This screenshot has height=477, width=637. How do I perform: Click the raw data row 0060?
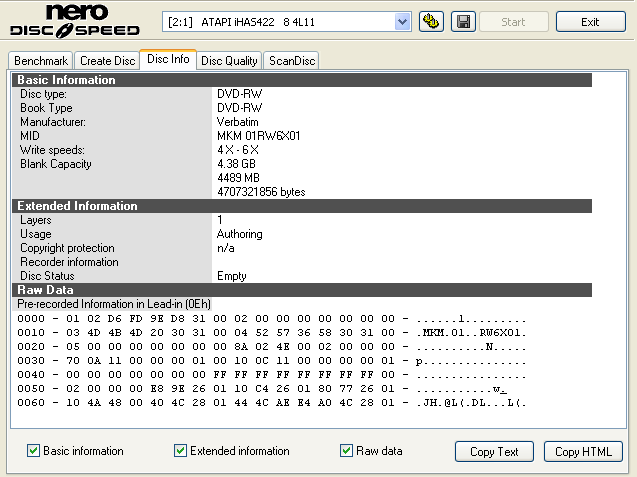click(x=271, y=403)
